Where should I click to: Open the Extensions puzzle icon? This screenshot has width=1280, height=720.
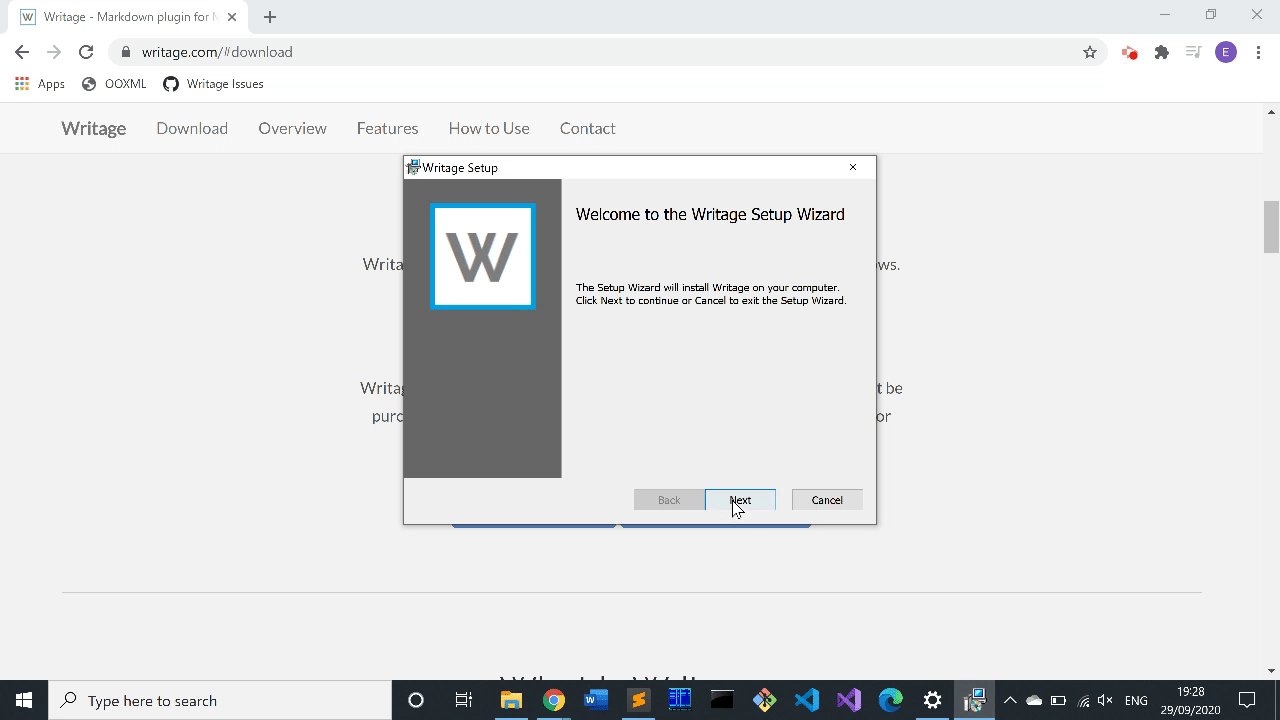point(1162,52)
